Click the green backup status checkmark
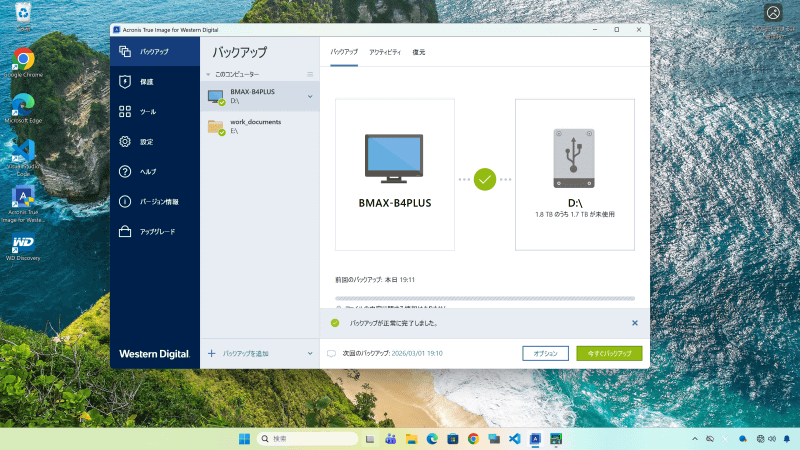 coord(485,179)
